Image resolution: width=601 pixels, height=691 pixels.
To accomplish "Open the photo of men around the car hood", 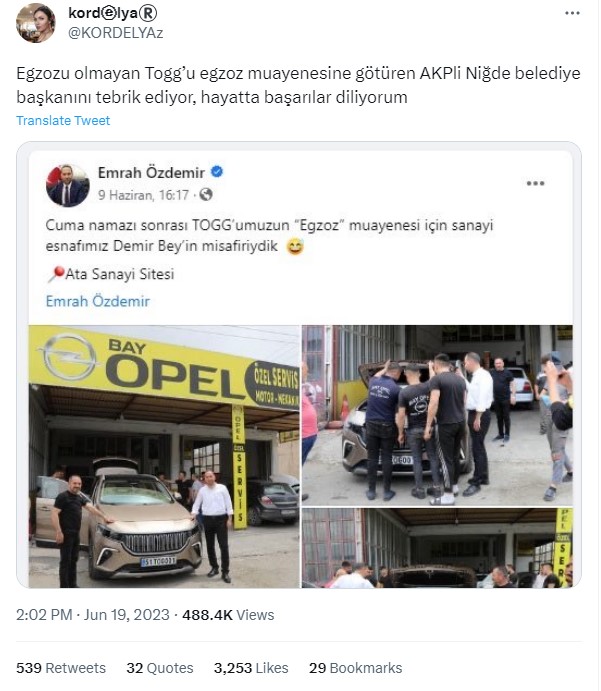I will pyautogui.click(x=437, y=415).
